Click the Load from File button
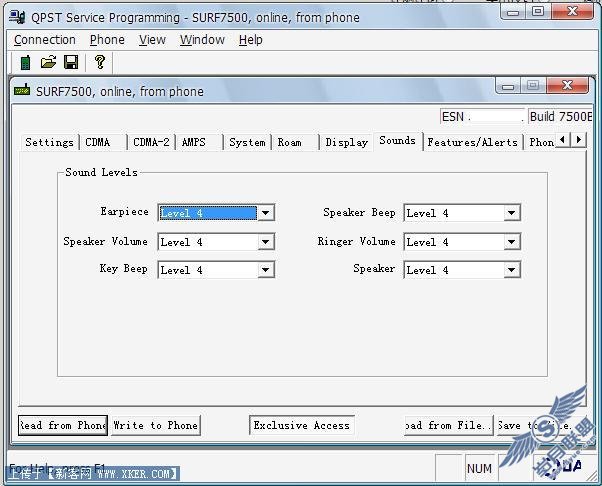 [448, 425]
